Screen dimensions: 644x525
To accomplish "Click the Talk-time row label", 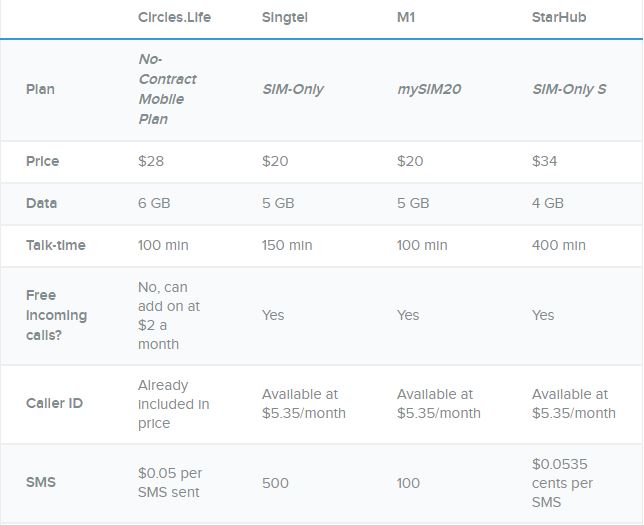I will click(x=56, y=245).
